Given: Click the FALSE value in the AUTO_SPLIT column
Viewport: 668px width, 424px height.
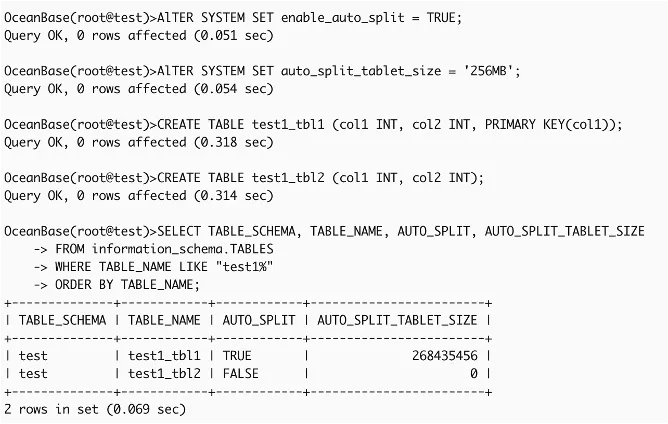Looking at the screenshot, I should click(x=242, y=374).
